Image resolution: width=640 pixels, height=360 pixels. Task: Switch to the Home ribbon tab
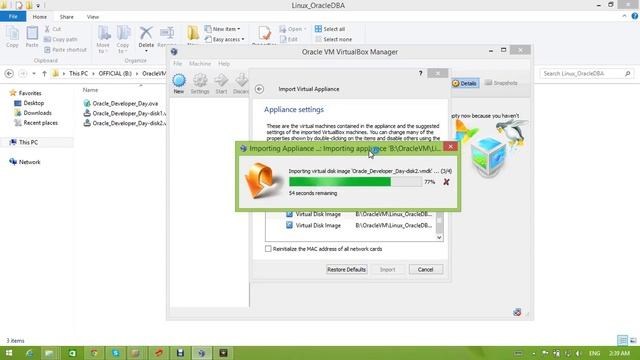click(x=40, y=17)
